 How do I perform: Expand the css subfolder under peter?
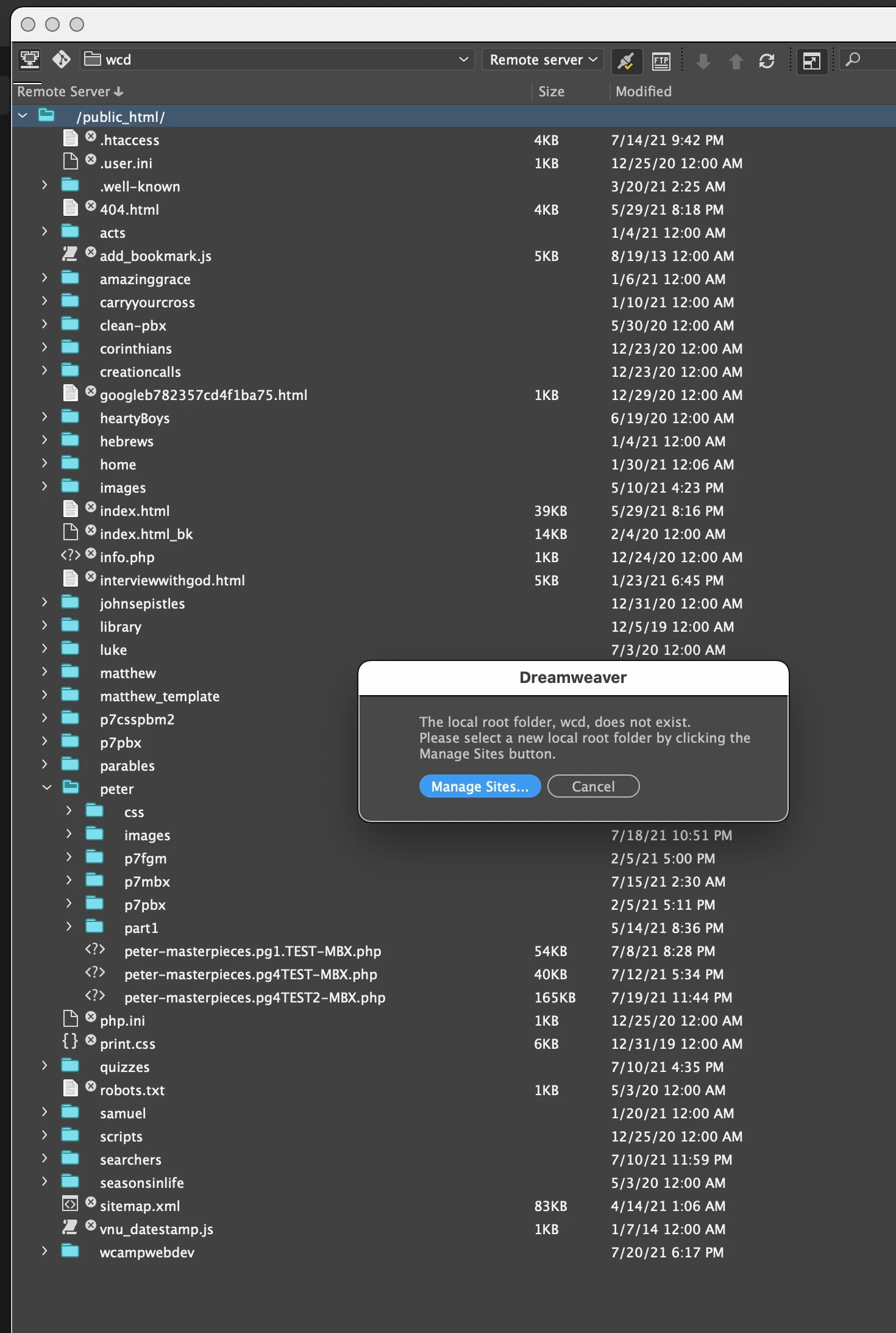[69, 810]
